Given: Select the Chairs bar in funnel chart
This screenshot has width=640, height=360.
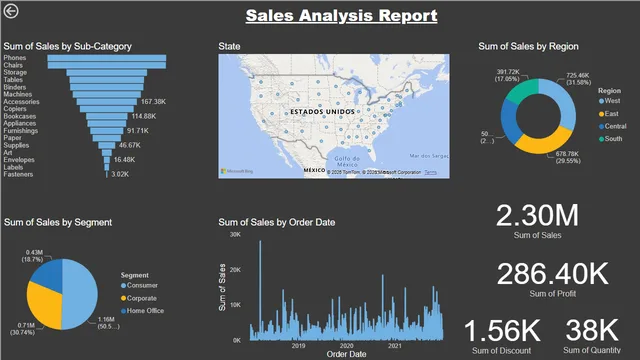Looking at the screenshot, I should click(107, 65).
